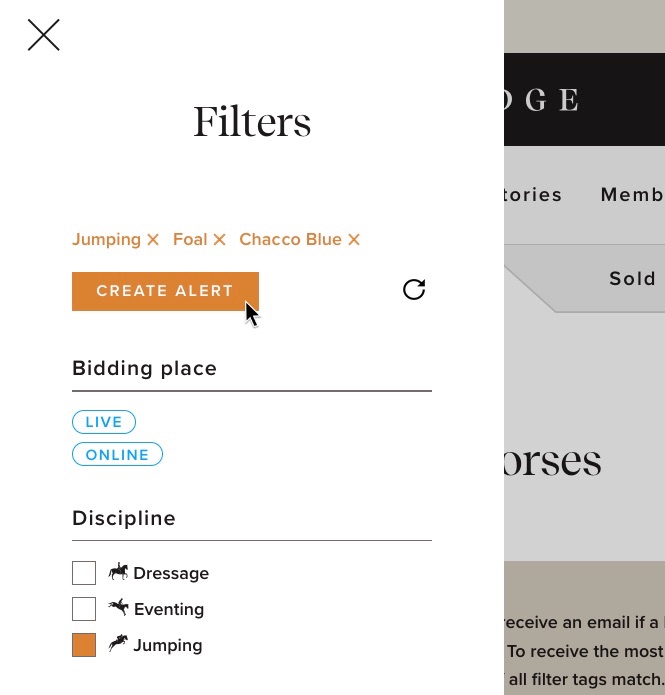Check the Dressage checkbox

(84, 573)
